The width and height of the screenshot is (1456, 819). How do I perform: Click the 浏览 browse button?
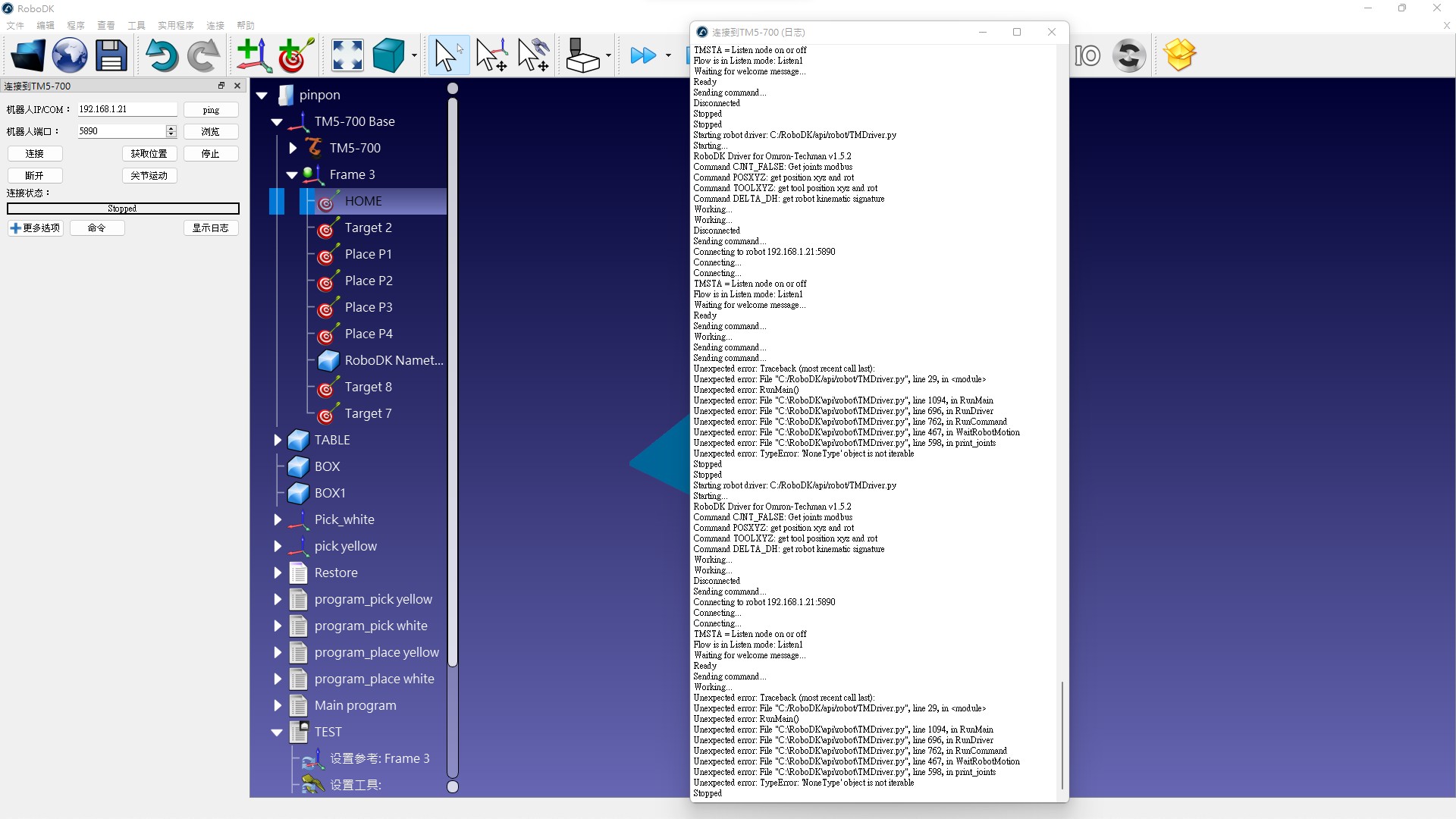(x=211, y=132)
